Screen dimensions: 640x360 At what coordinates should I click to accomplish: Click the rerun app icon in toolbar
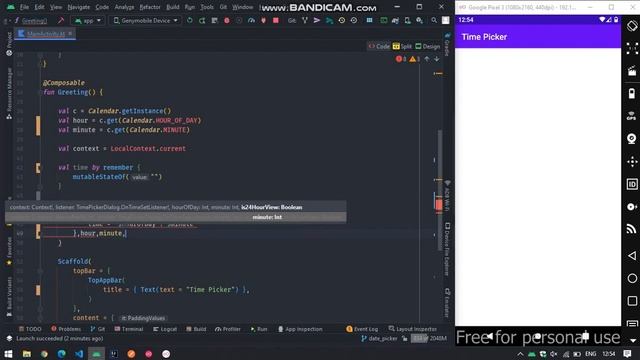pyautogui.click(x=190, y=20)
